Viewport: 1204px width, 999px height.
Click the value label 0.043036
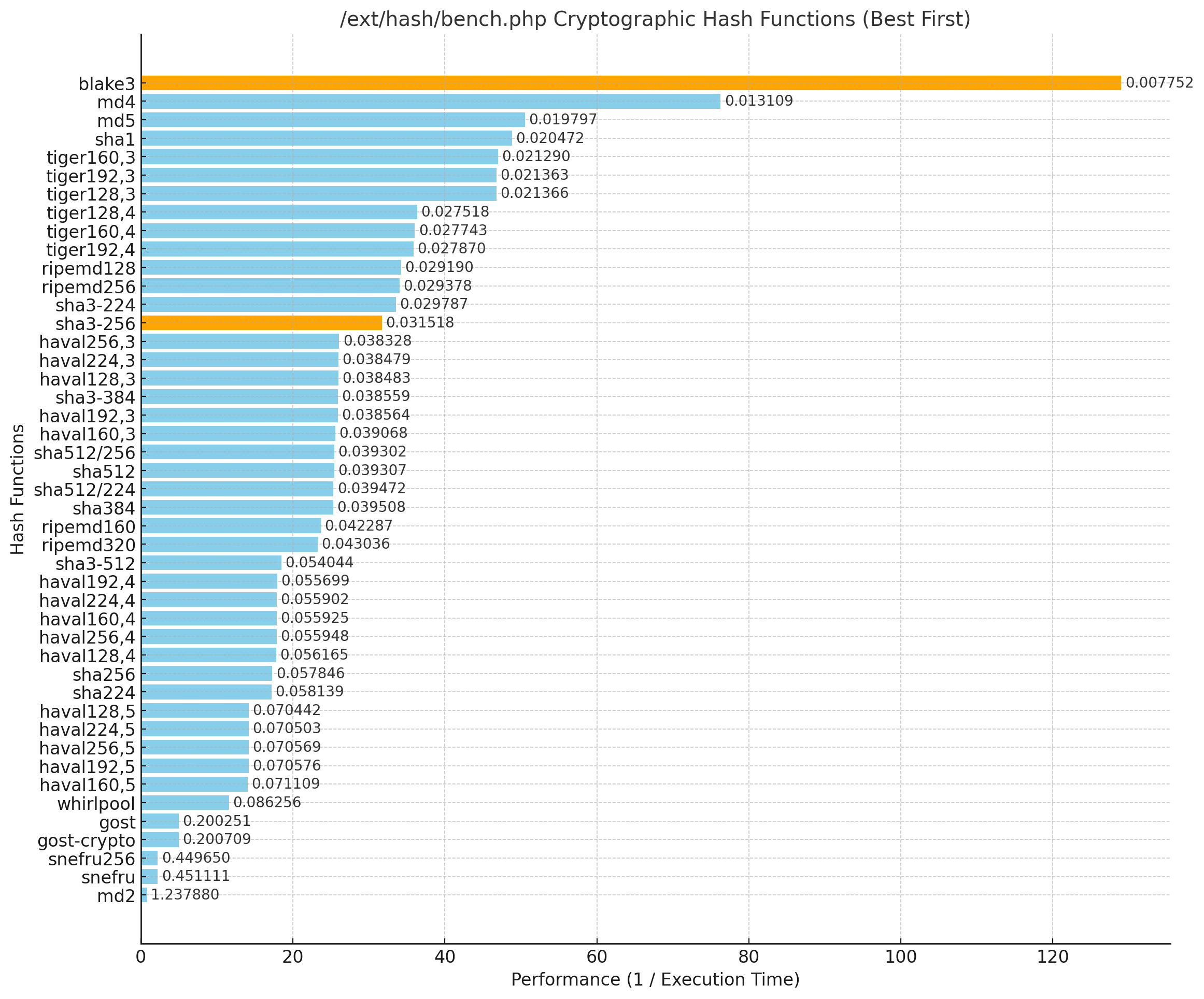pos(356,544)
